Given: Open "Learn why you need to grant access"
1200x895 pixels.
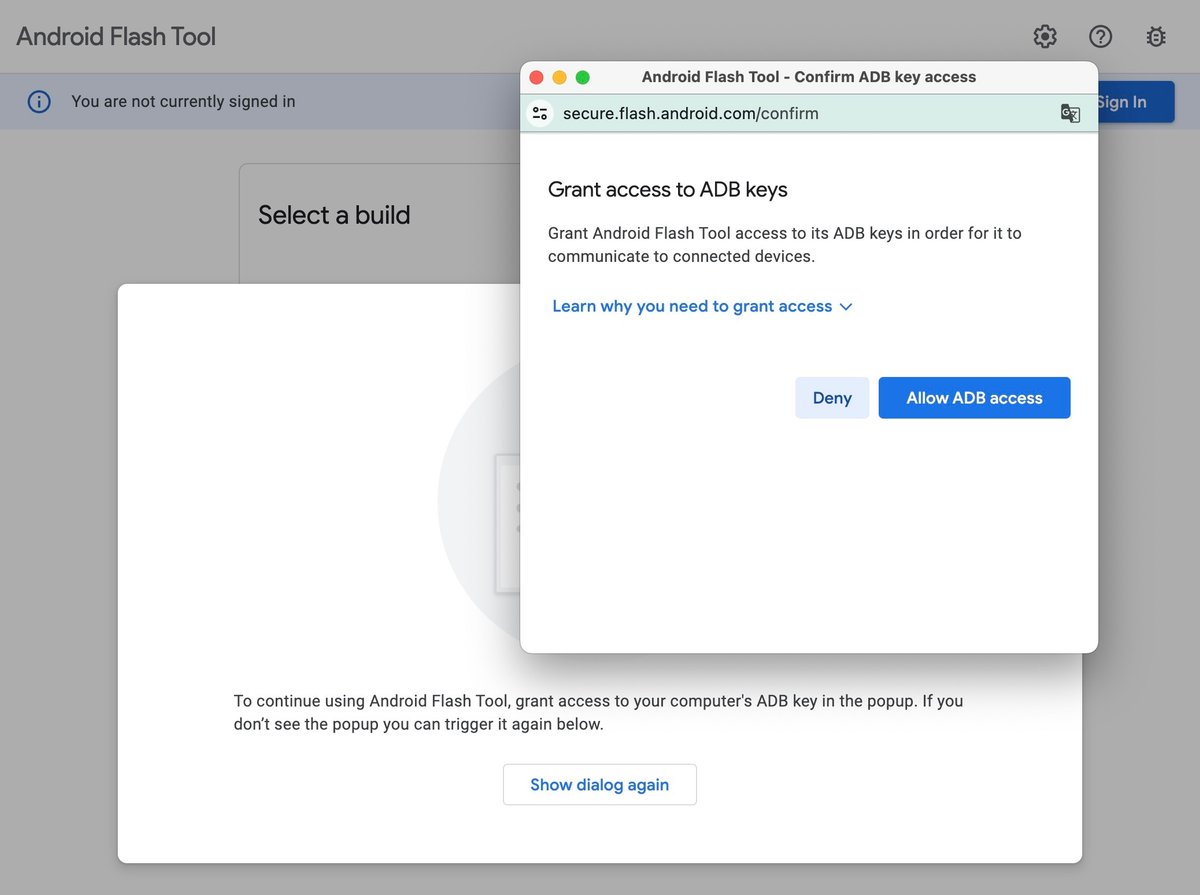Looking at the screenshot, I should click(692, 306).
